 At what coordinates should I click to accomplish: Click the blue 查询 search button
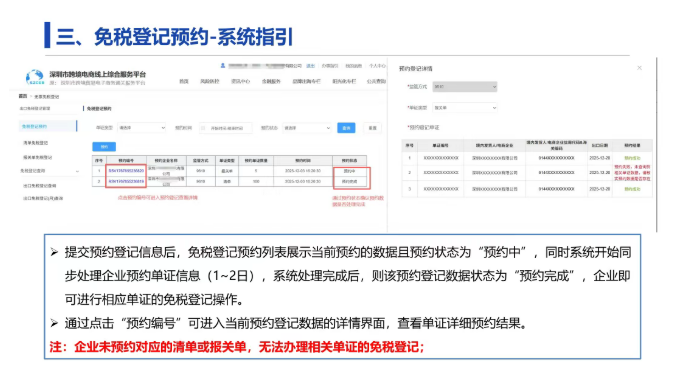click(346, 128)
